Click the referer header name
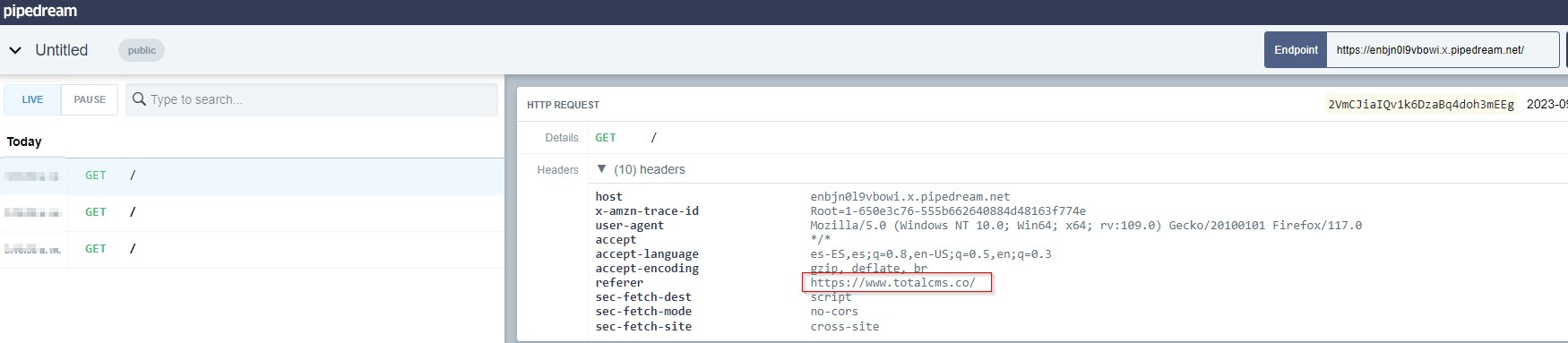Image resolution: width=1568 pixels, height=343 pixels. [619, 282]
